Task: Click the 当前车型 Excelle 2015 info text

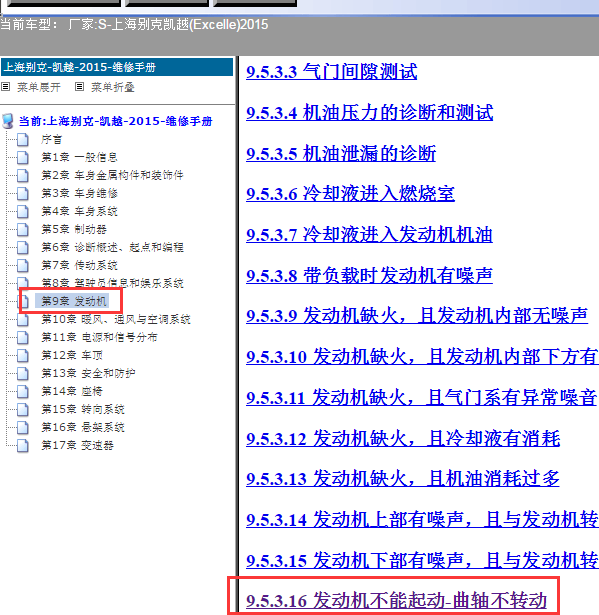Action: click(134, 25)
